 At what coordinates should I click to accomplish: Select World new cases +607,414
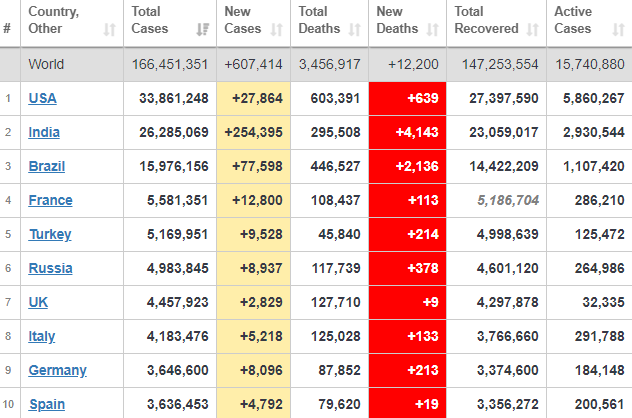pos(253,64)
